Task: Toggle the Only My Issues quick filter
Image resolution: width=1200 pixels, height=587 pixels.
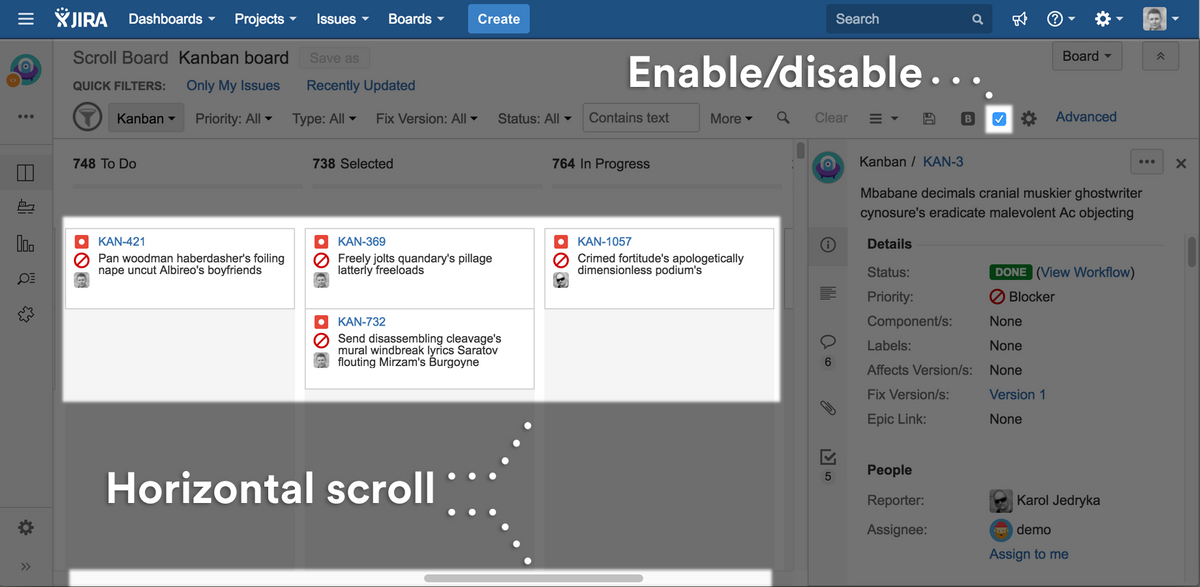Action: [233, 86]
